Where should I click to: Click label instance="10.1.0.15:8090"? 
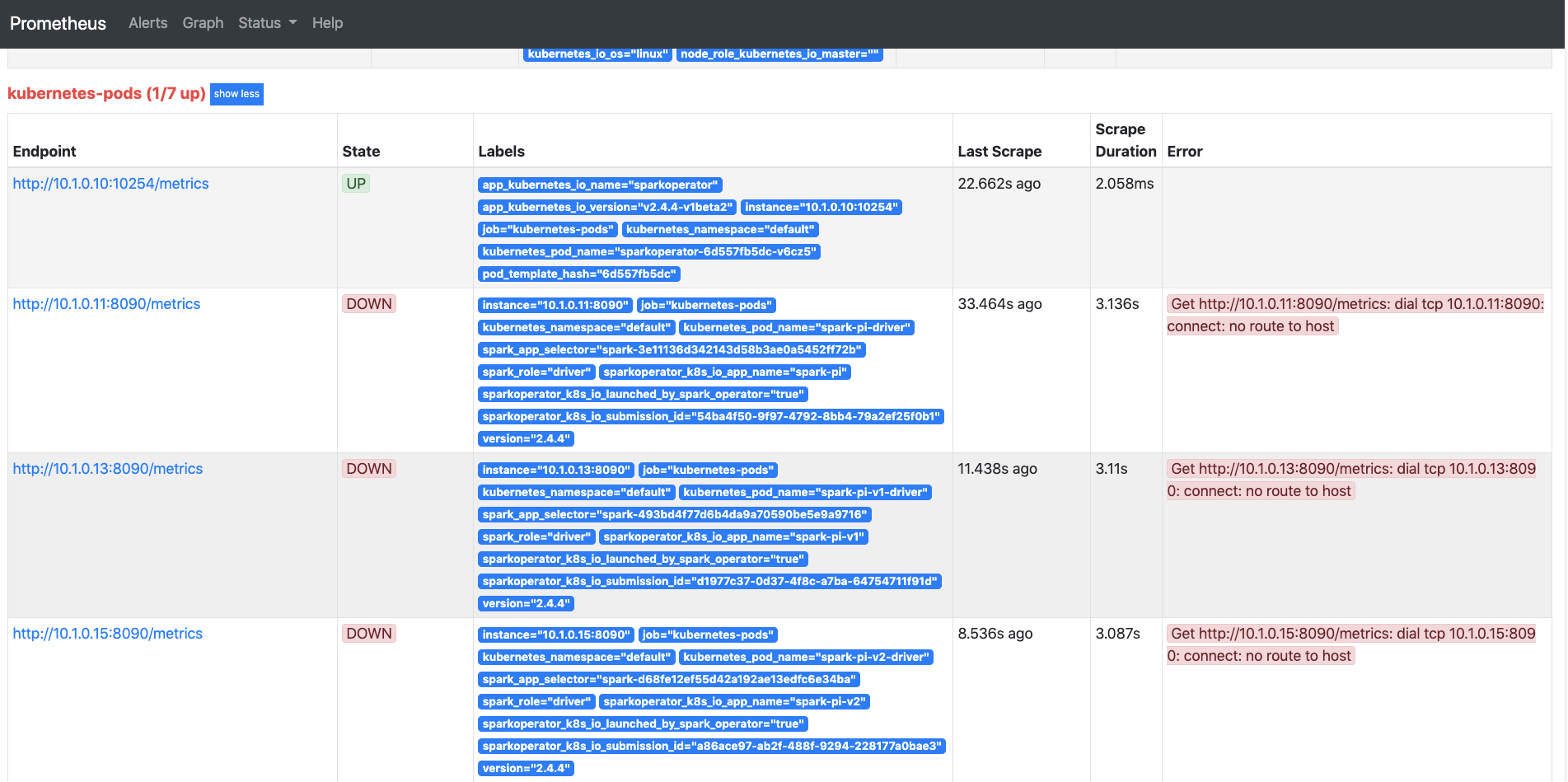[556, 635]
